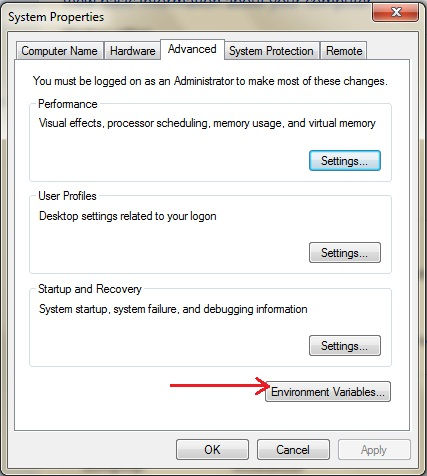Dismiss the dialog with Cancel

pyautogui.click(x=293, y=450)
